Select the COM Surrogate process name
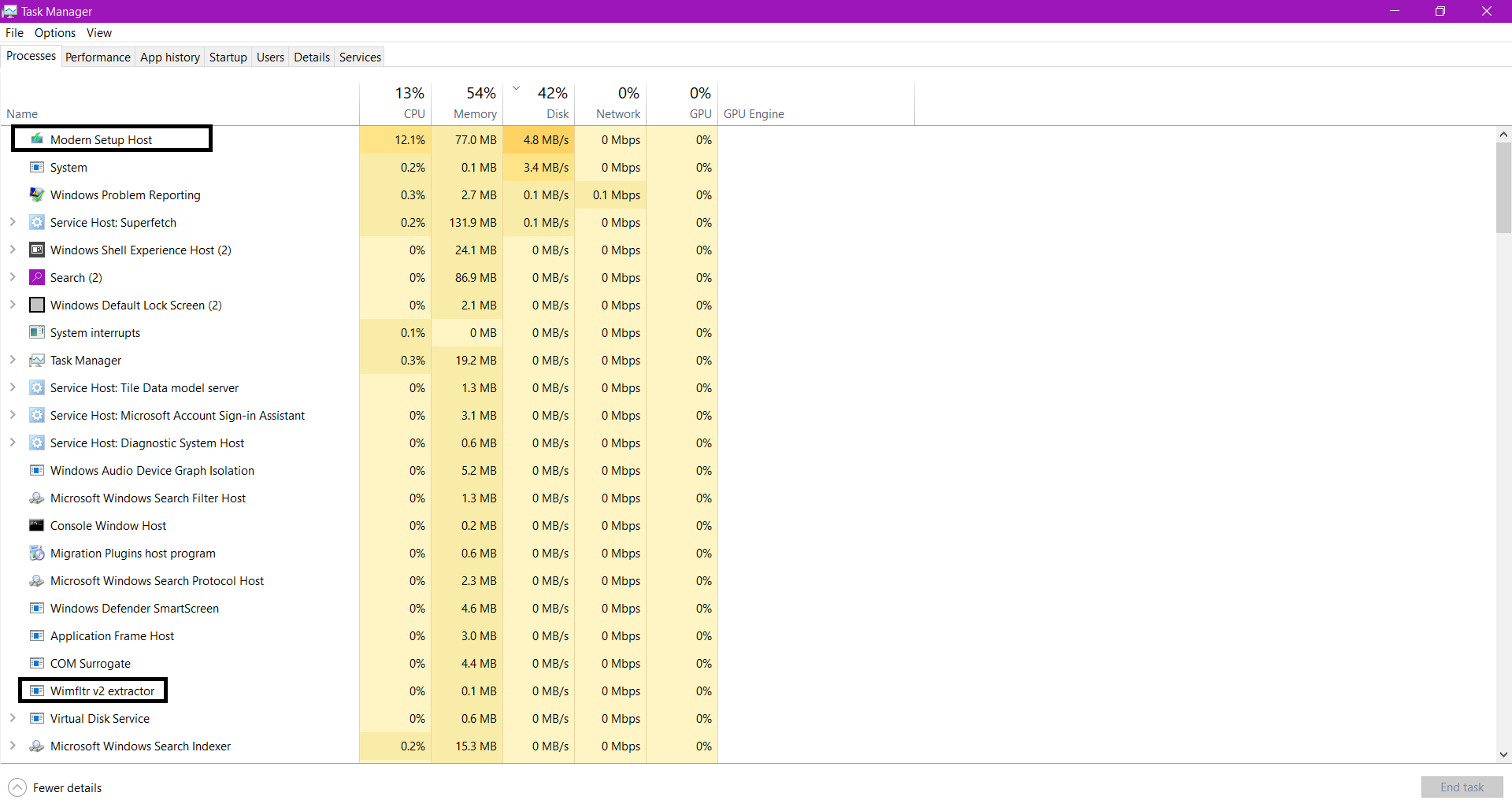1512x811 pixels. (91, 663)
